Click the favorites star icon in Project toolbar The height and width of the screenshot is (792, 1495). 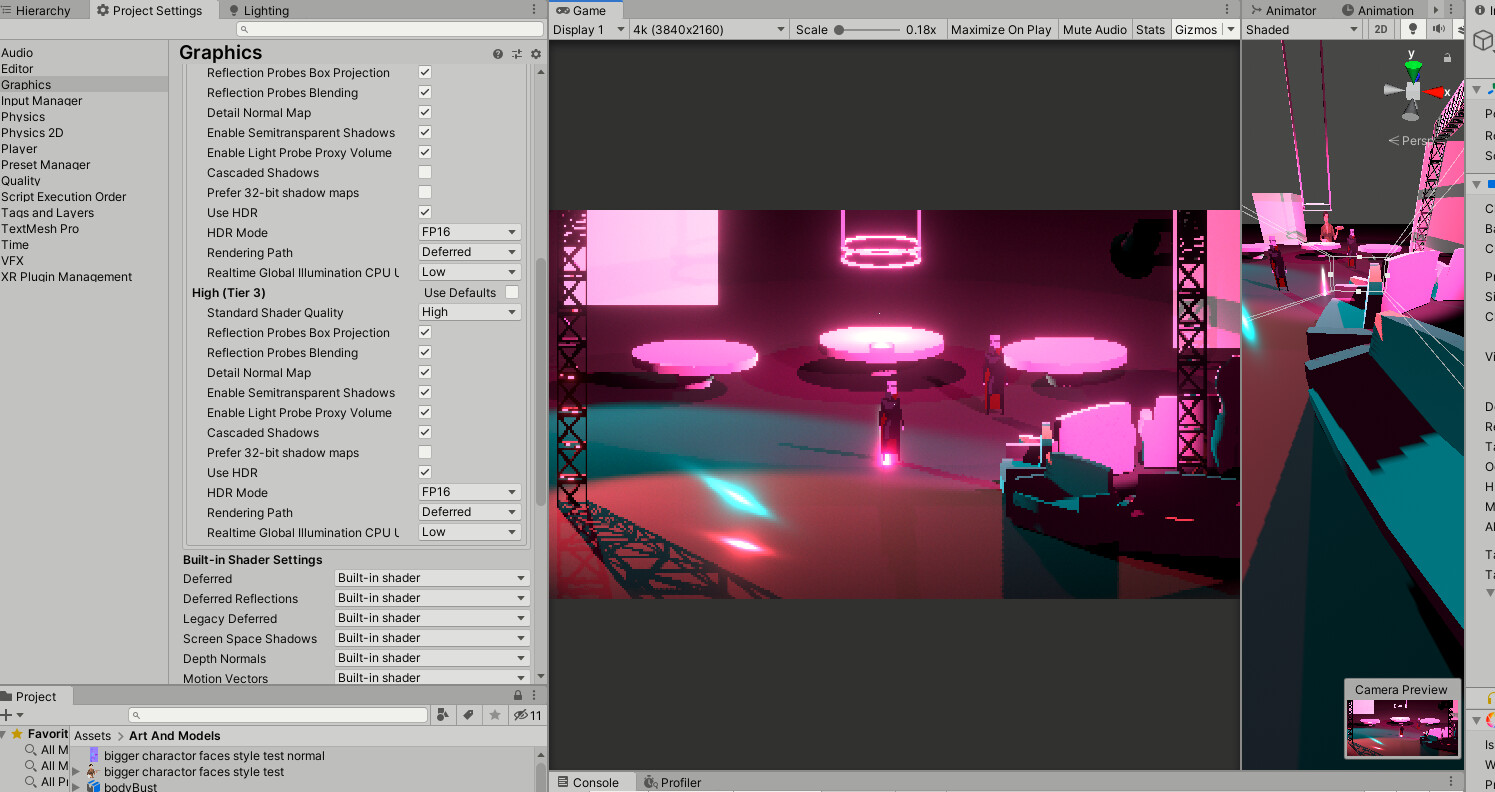point(495,715)
